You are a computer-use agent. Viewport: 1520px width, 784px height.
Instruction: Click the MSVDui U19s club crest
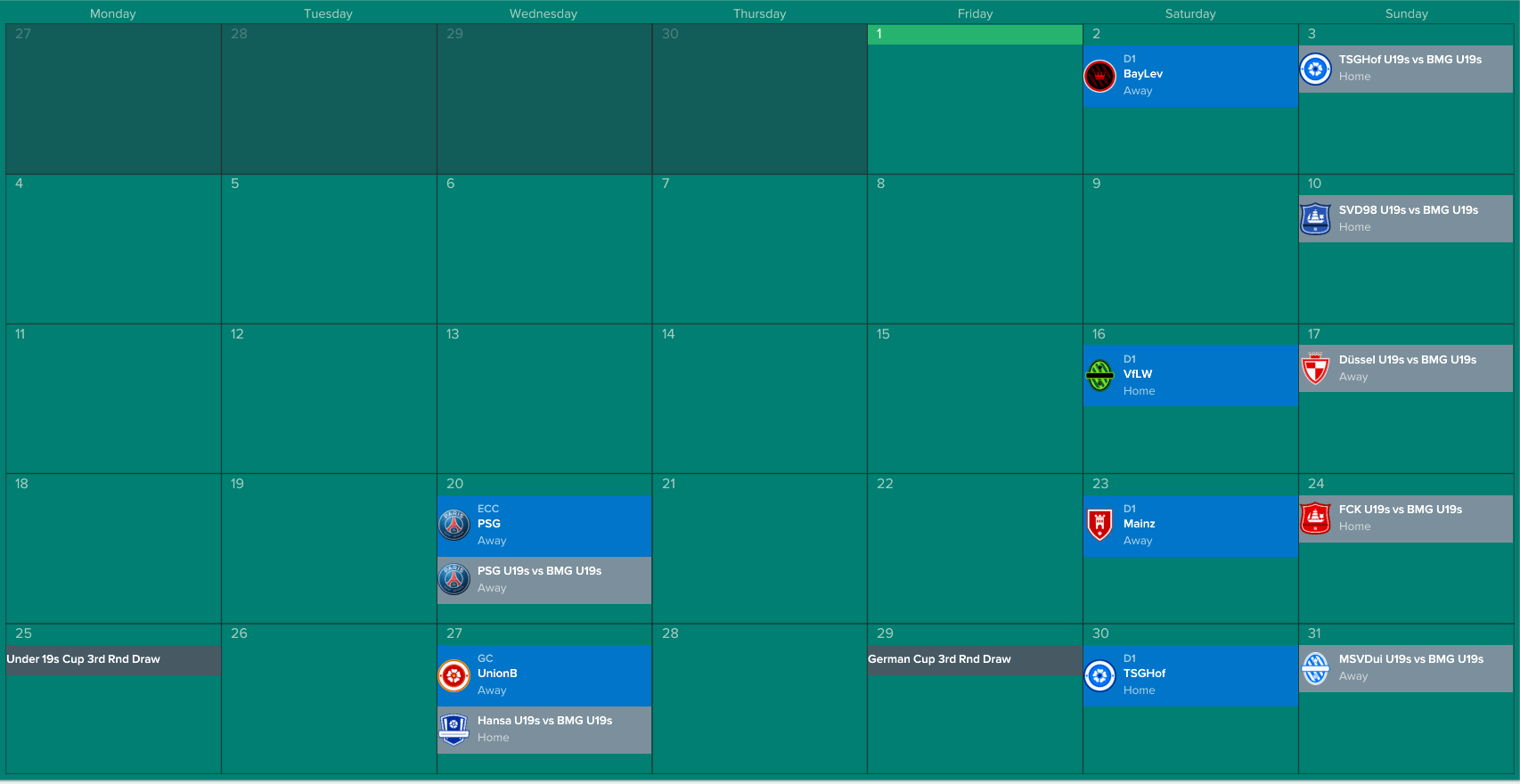[x=1316, y=668]
